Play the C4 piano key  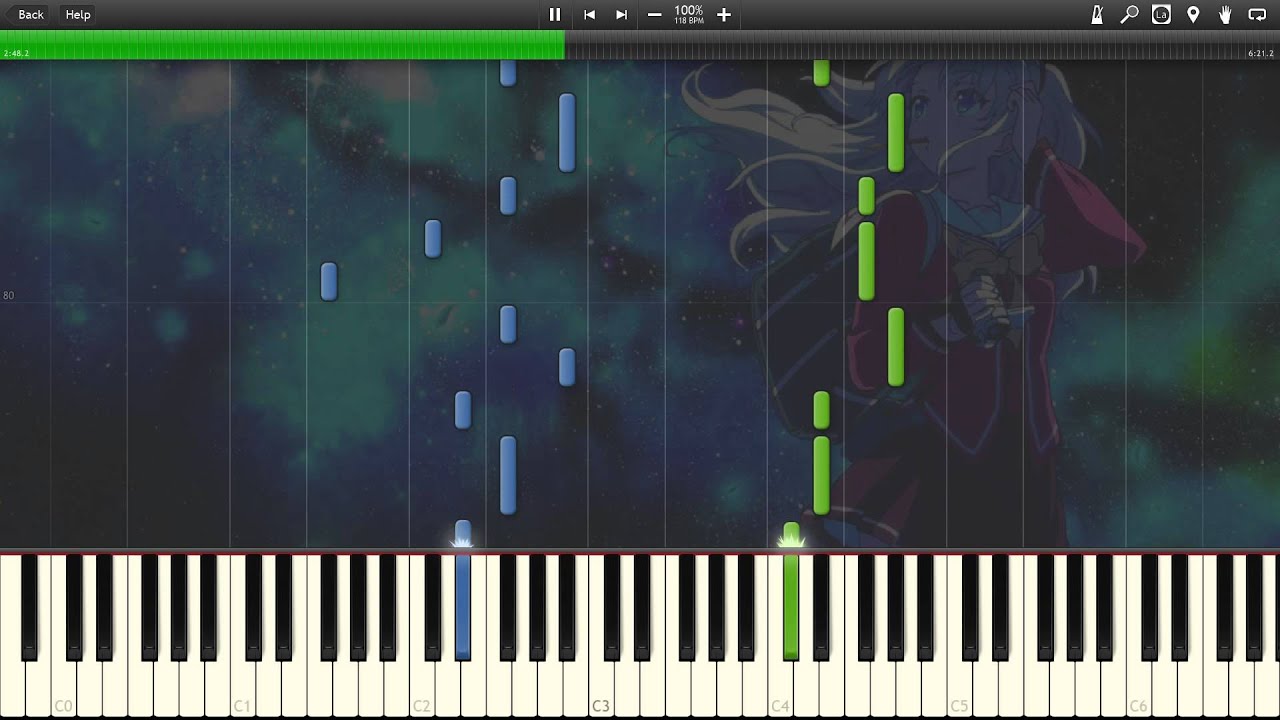pyautogui.click(x=779, y=690)
